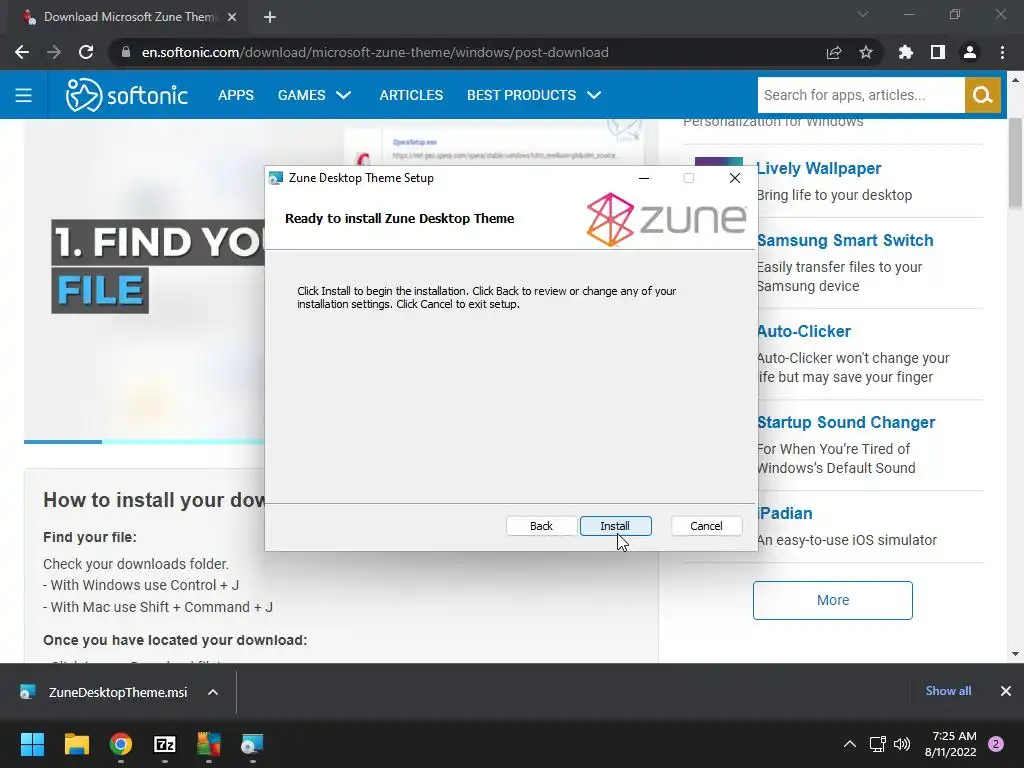The width and height of the screenshot is (1024, 768).
Task: Click the video progress bar
Action: click(x=144, y=441)
